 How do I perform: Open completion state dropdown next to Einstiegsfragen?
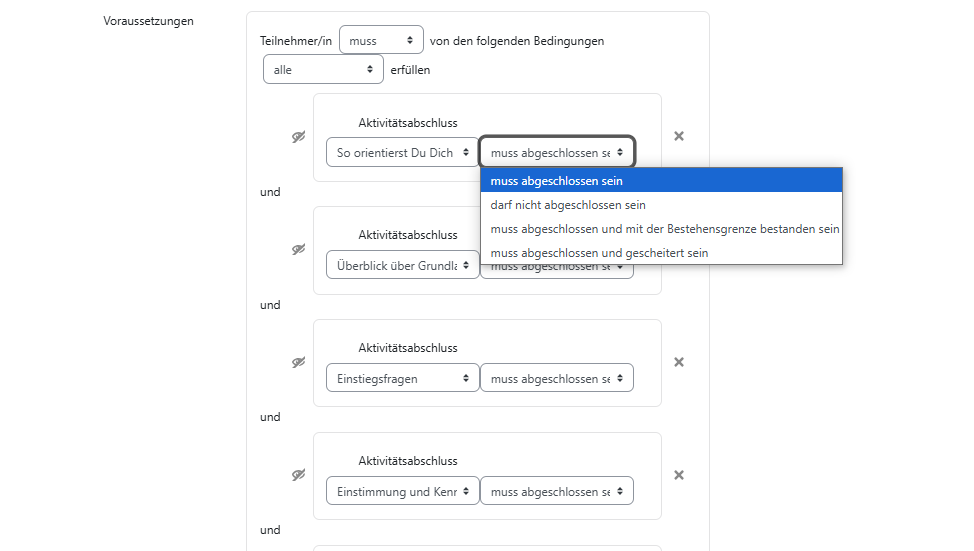point(557,378)
